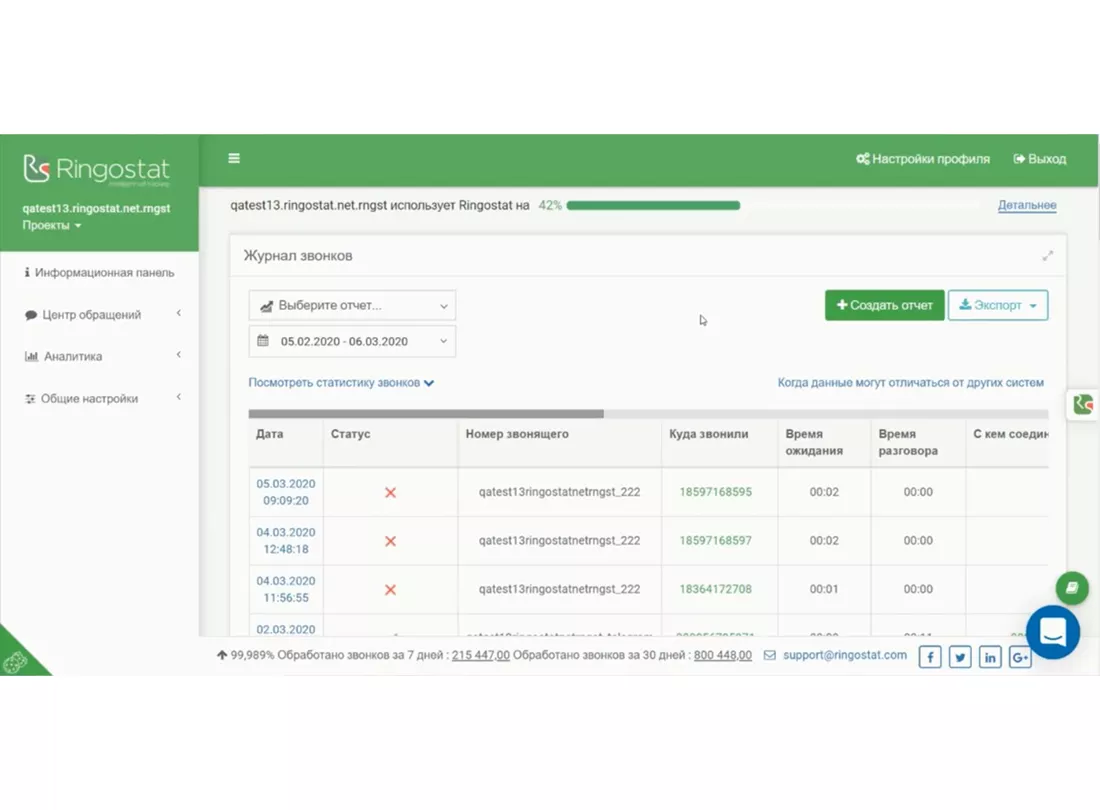The height and width of the screenshot is (810, 1100).
Task: Click number 18597168597
Action: [716, 541]
